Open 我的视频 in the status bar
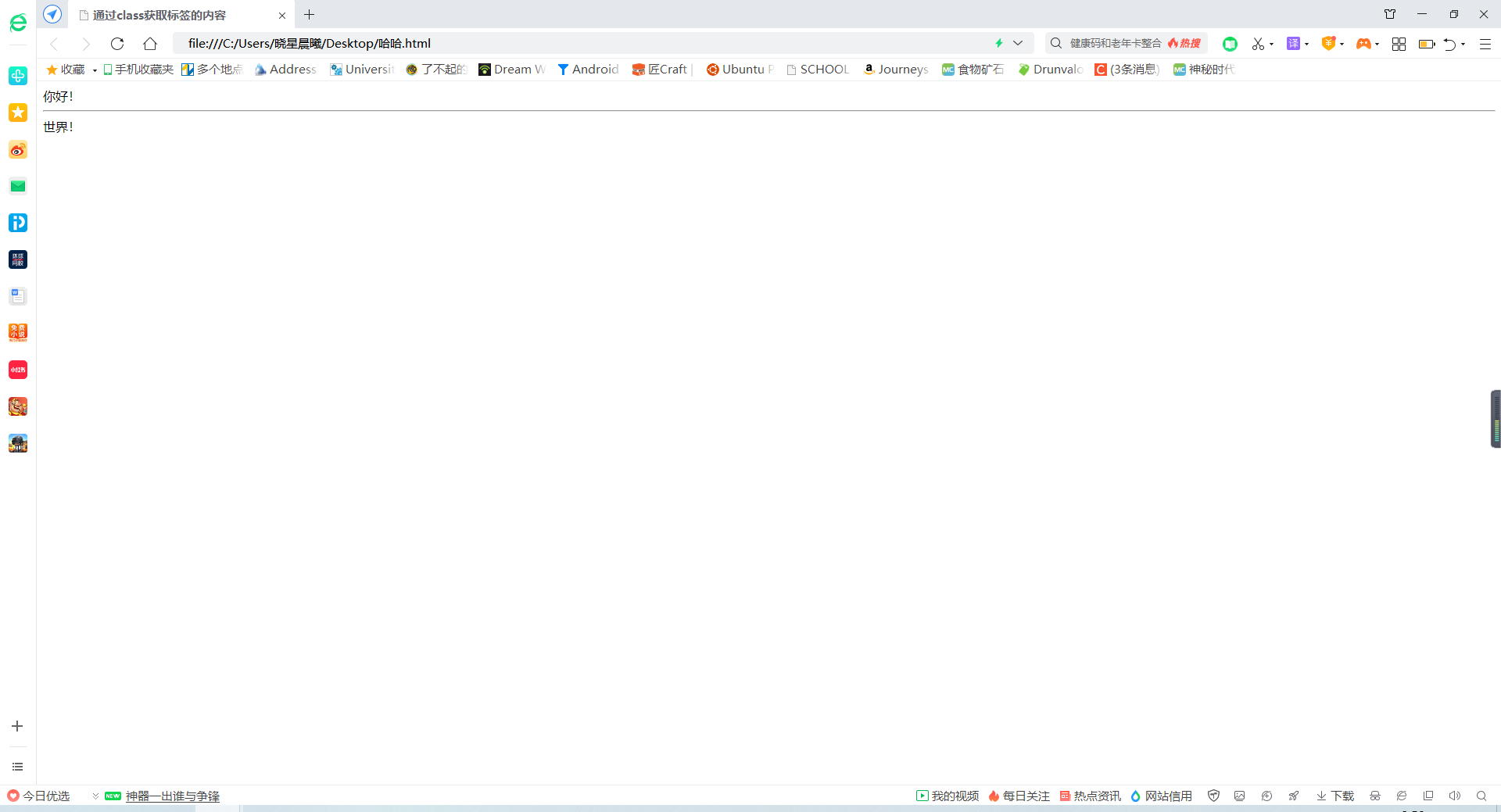The width and height of the screenshot is (1501, 812). click(x=948, y=796)
